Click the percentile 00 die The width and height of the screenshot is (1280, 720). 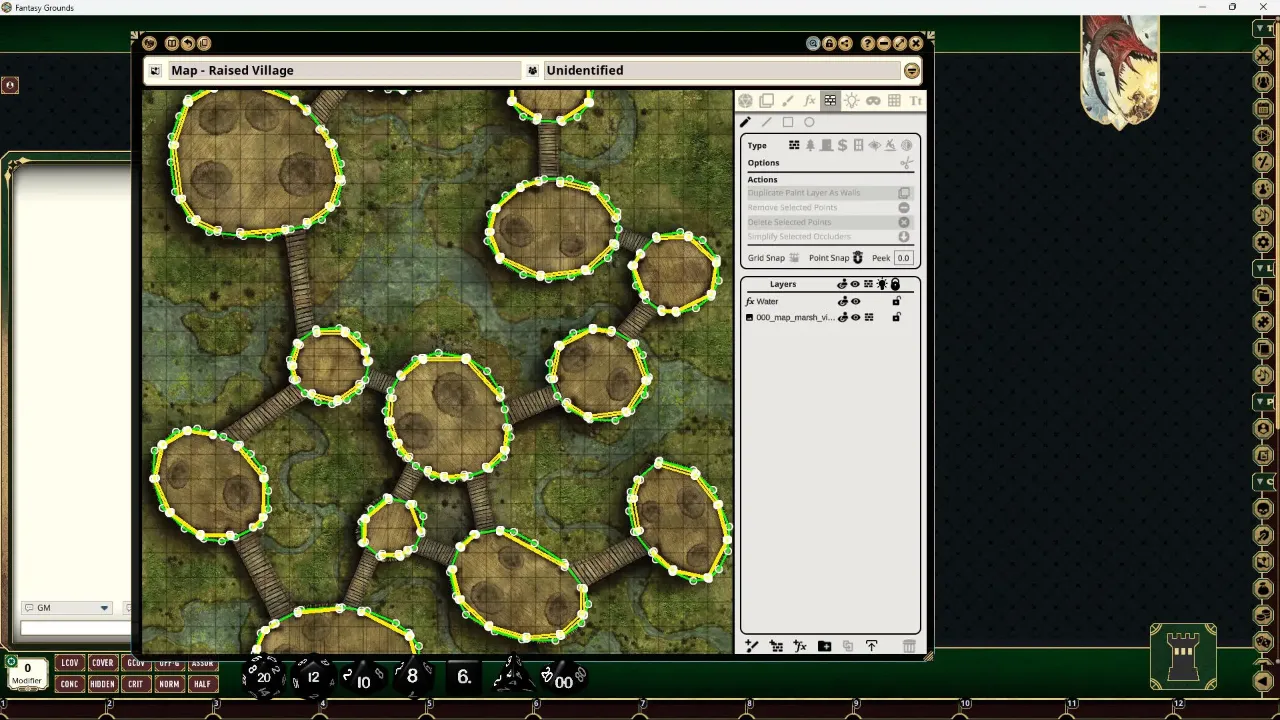point(563,678)
